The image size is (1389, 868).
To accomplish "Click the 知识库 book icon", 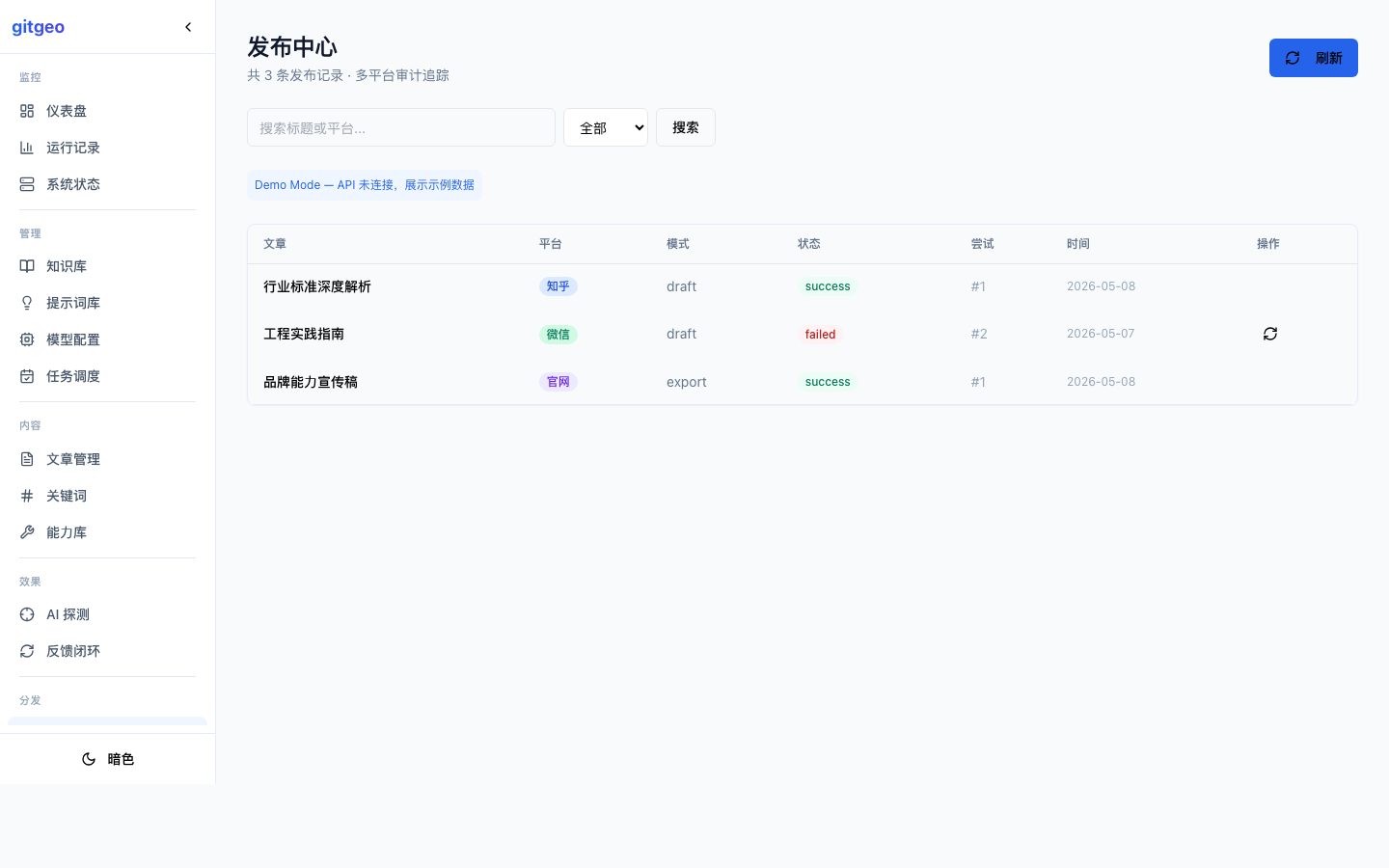I will 27,266.
